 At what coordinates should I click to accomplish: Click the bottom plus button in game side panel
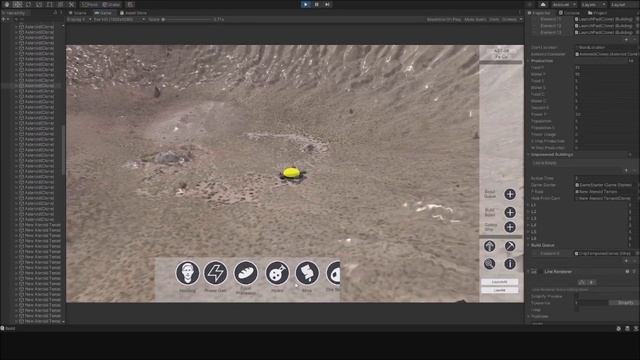point(510,227)
